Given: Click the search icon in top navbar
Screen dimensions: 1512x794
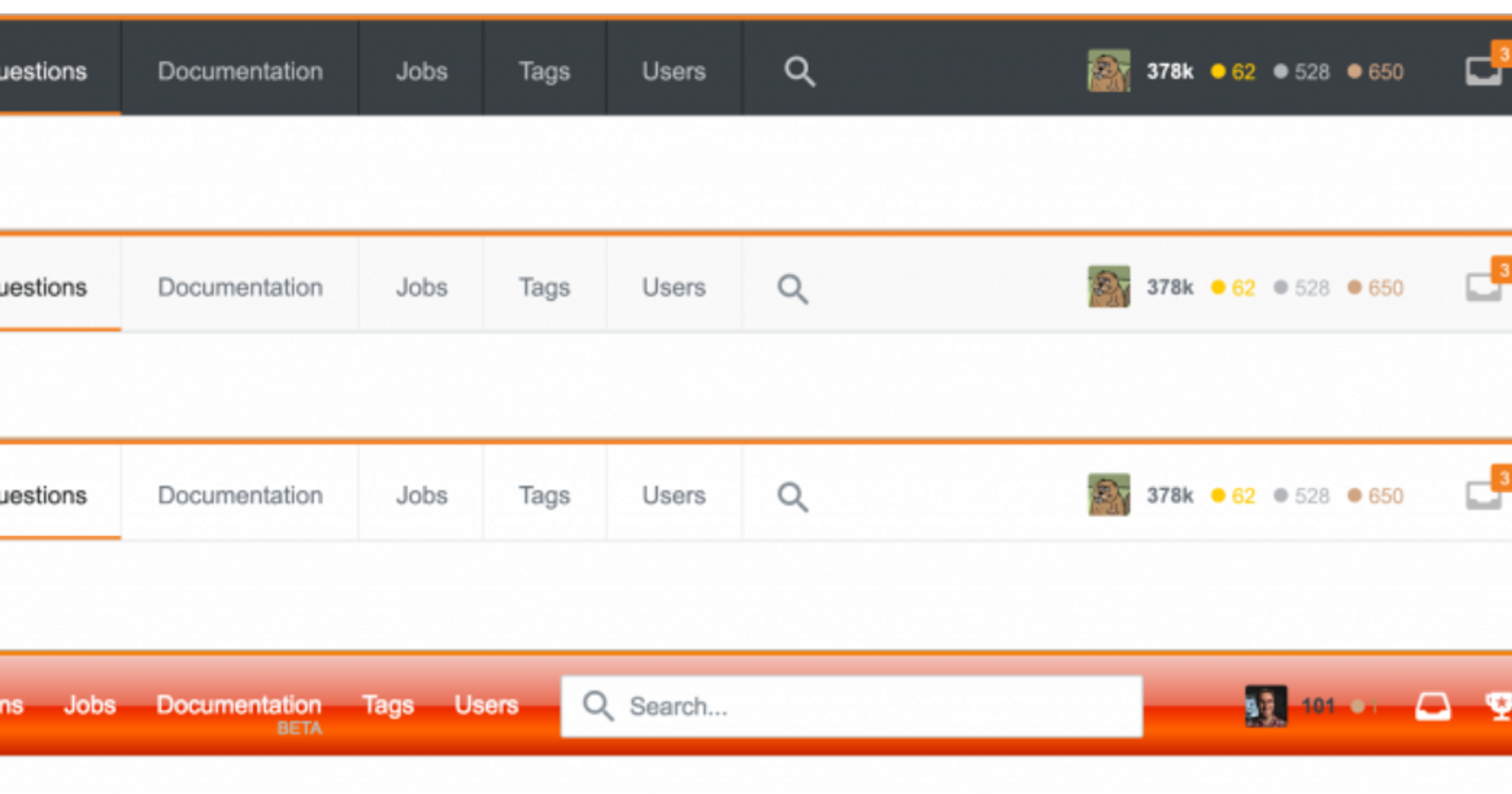Looking at the screenshot, I should [x=799, y=71].
